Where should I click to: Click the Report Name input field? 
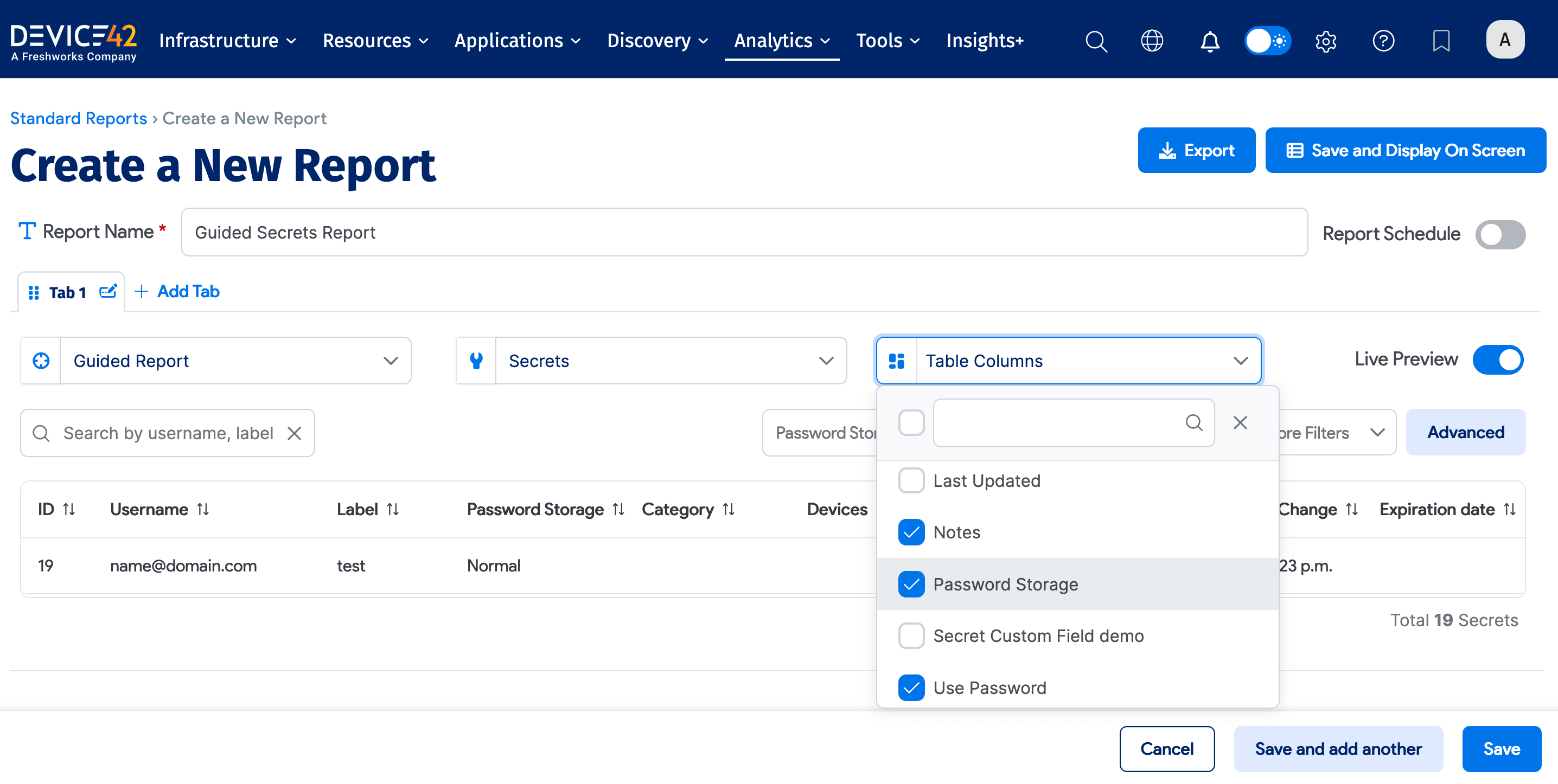(x=744, y=233)
